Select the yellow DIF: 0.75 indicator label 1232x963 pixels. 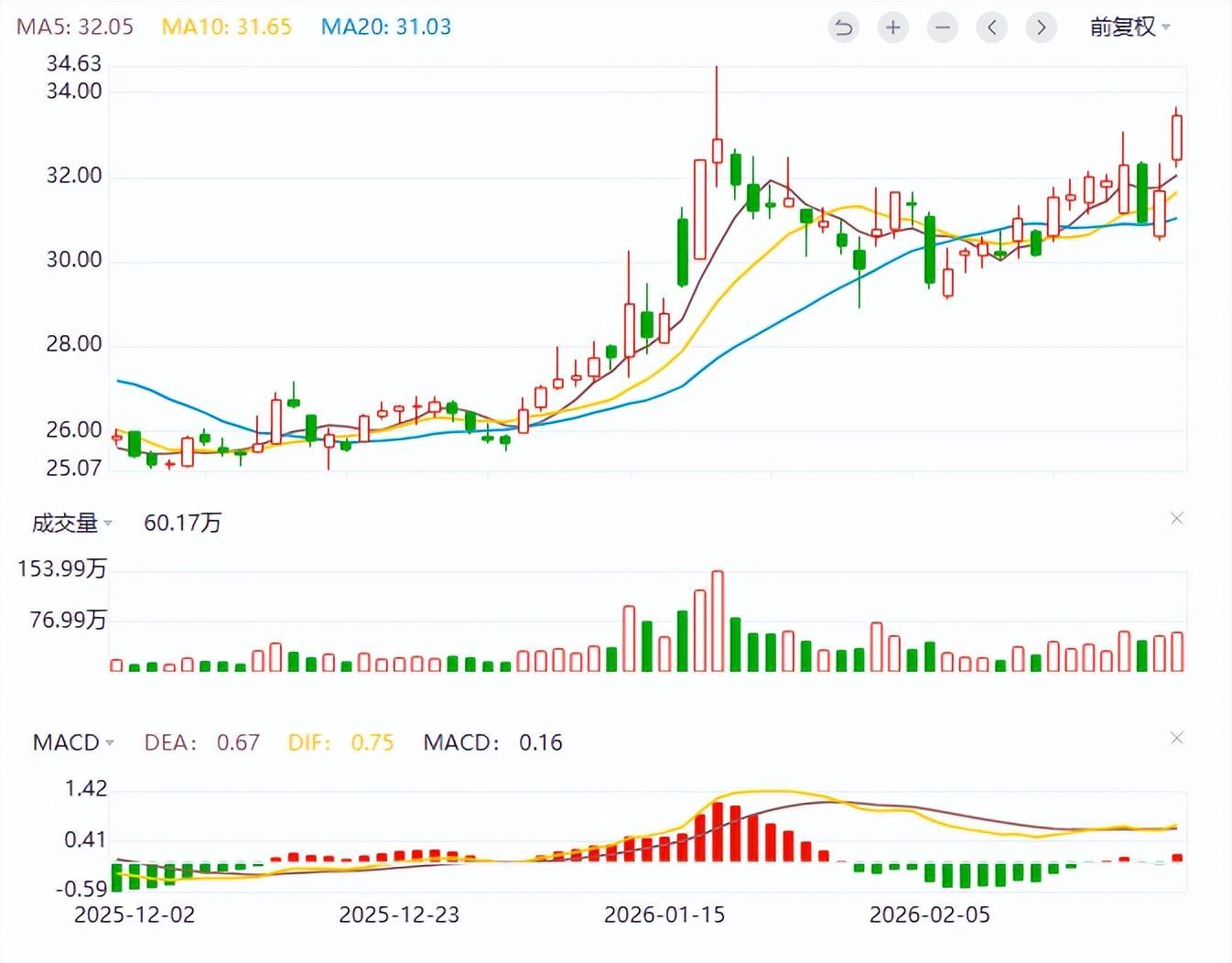pyautogui.click(x=340, y=742)
